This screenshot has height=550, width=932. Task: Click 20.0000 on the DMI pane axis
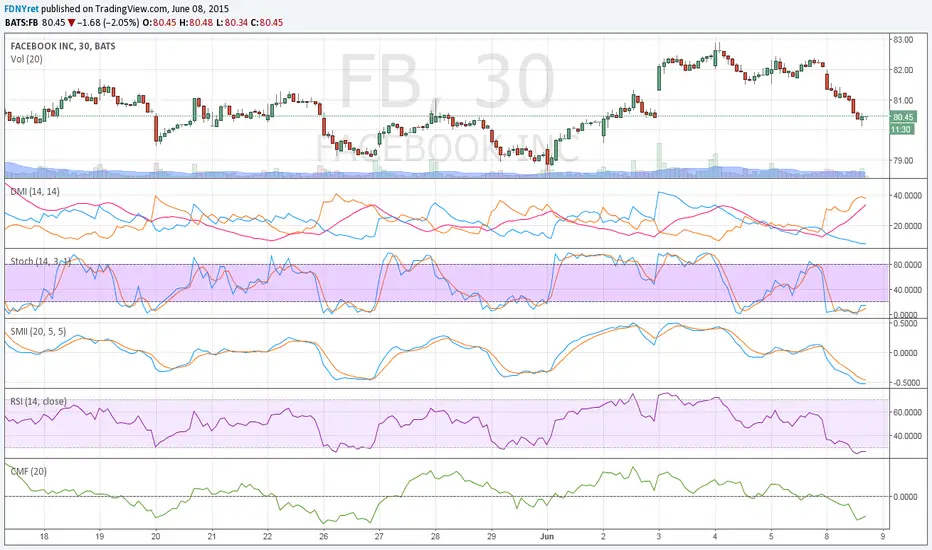click(x=908, y=226)
